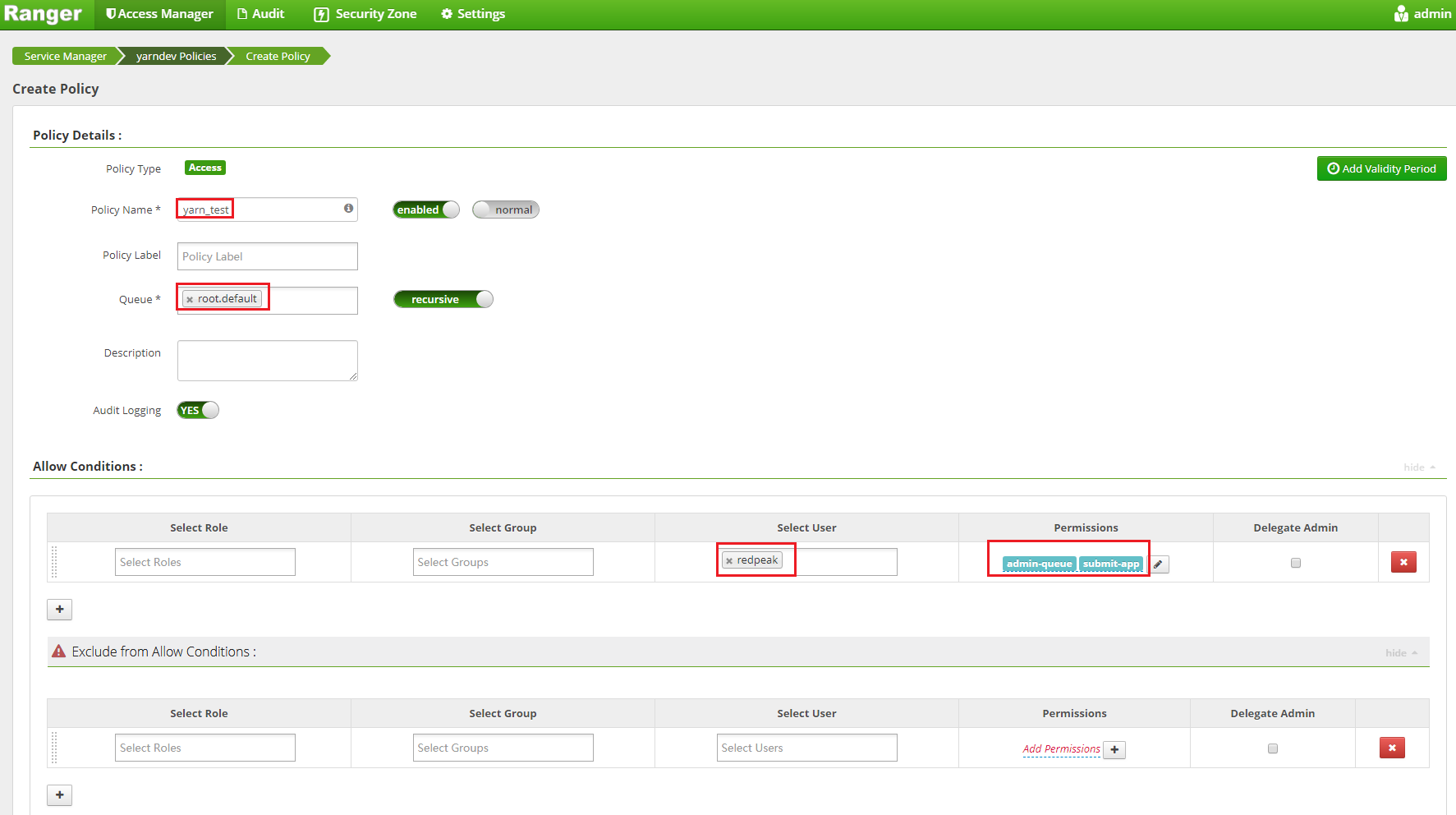Edit permissions with the pencil icon
1456x815 pixels.
1158,564
